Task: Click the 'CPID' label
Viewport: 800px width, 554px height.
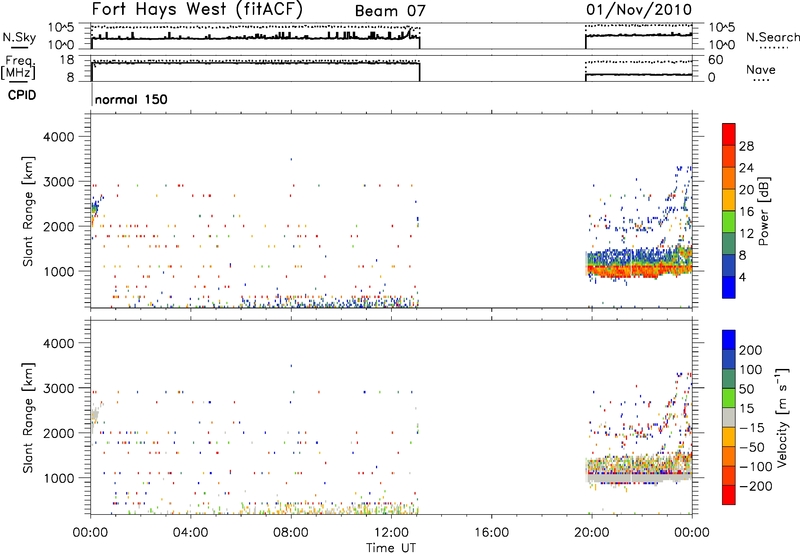Action: (x=22, y=95)
